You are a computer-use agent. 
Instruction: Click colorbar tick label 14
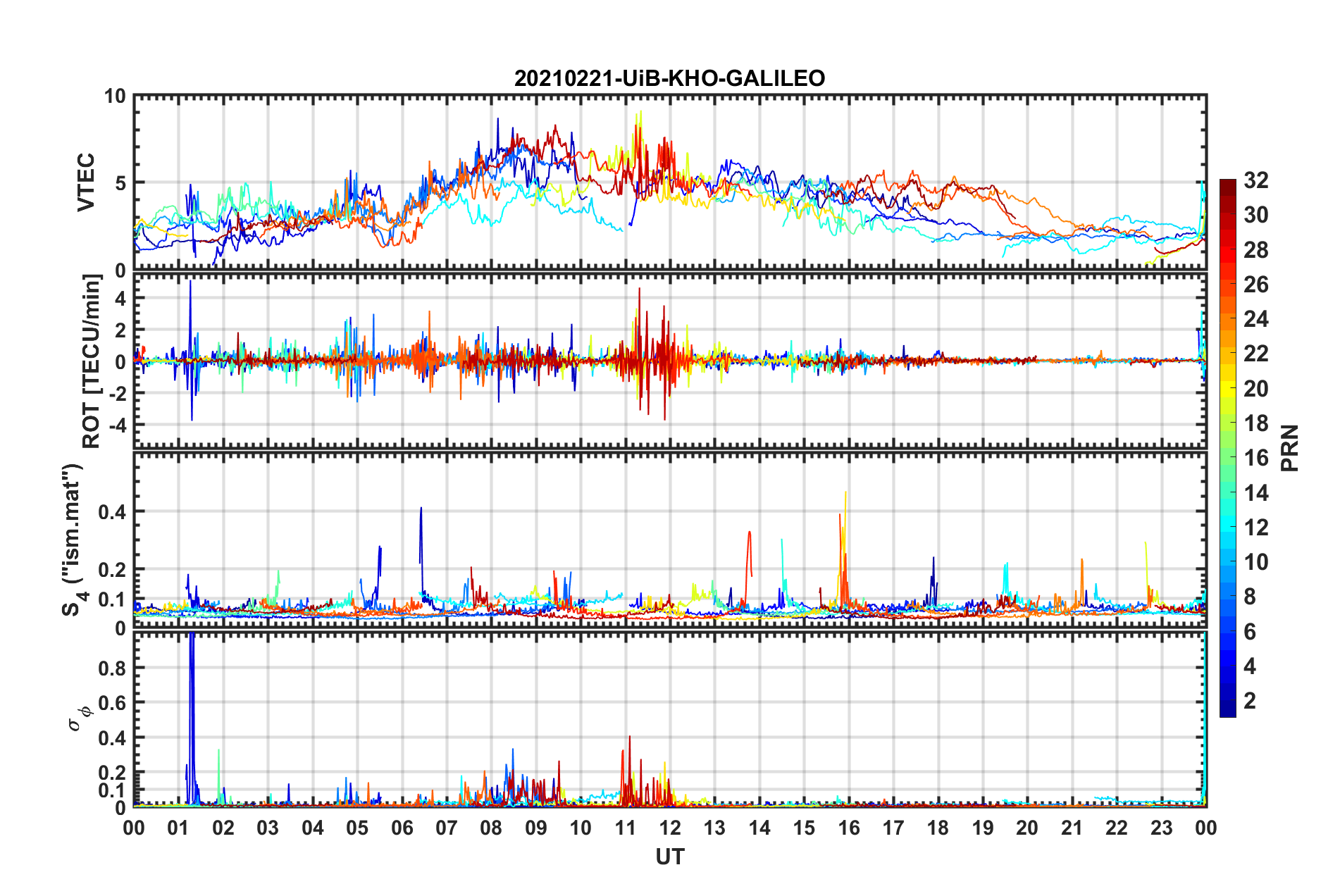click(x=1255, y=493)
